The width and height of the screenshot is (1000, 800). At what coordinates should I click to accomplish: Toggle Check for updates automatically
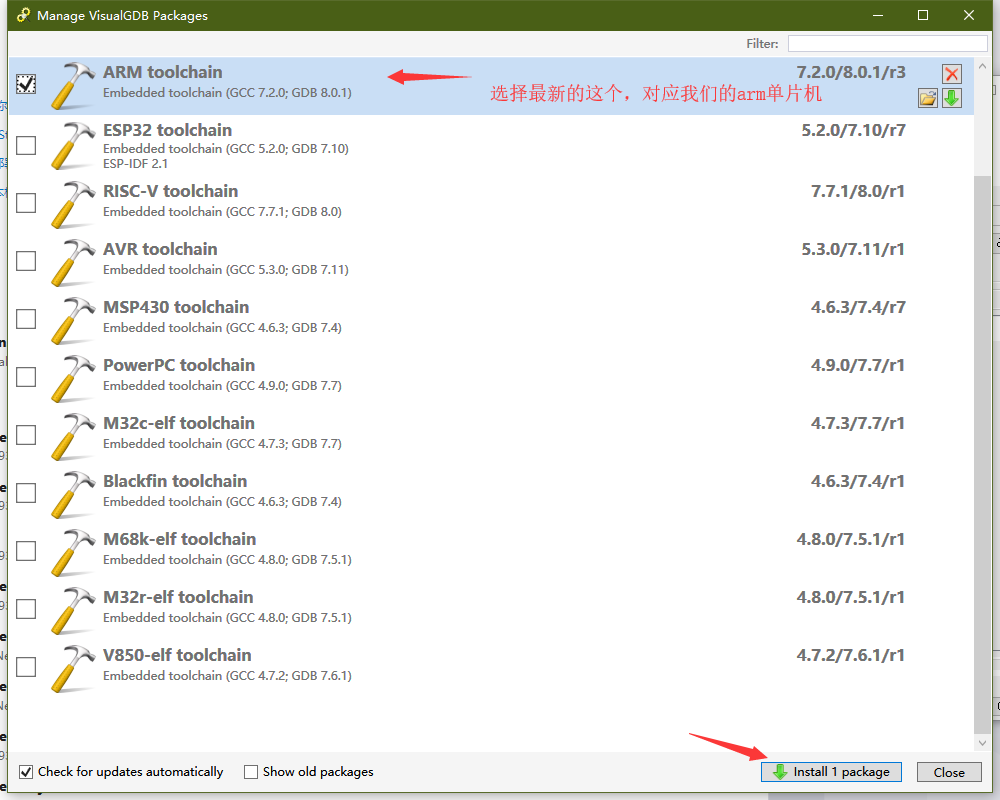pos(26,772)
